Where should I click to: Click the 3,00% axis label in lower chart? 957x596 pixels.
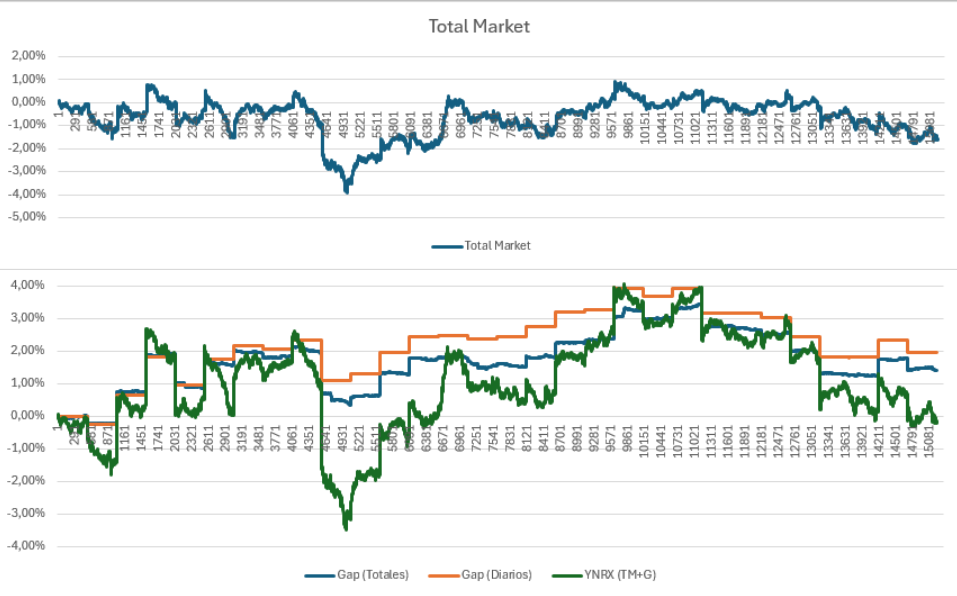(x=27, y=318)
